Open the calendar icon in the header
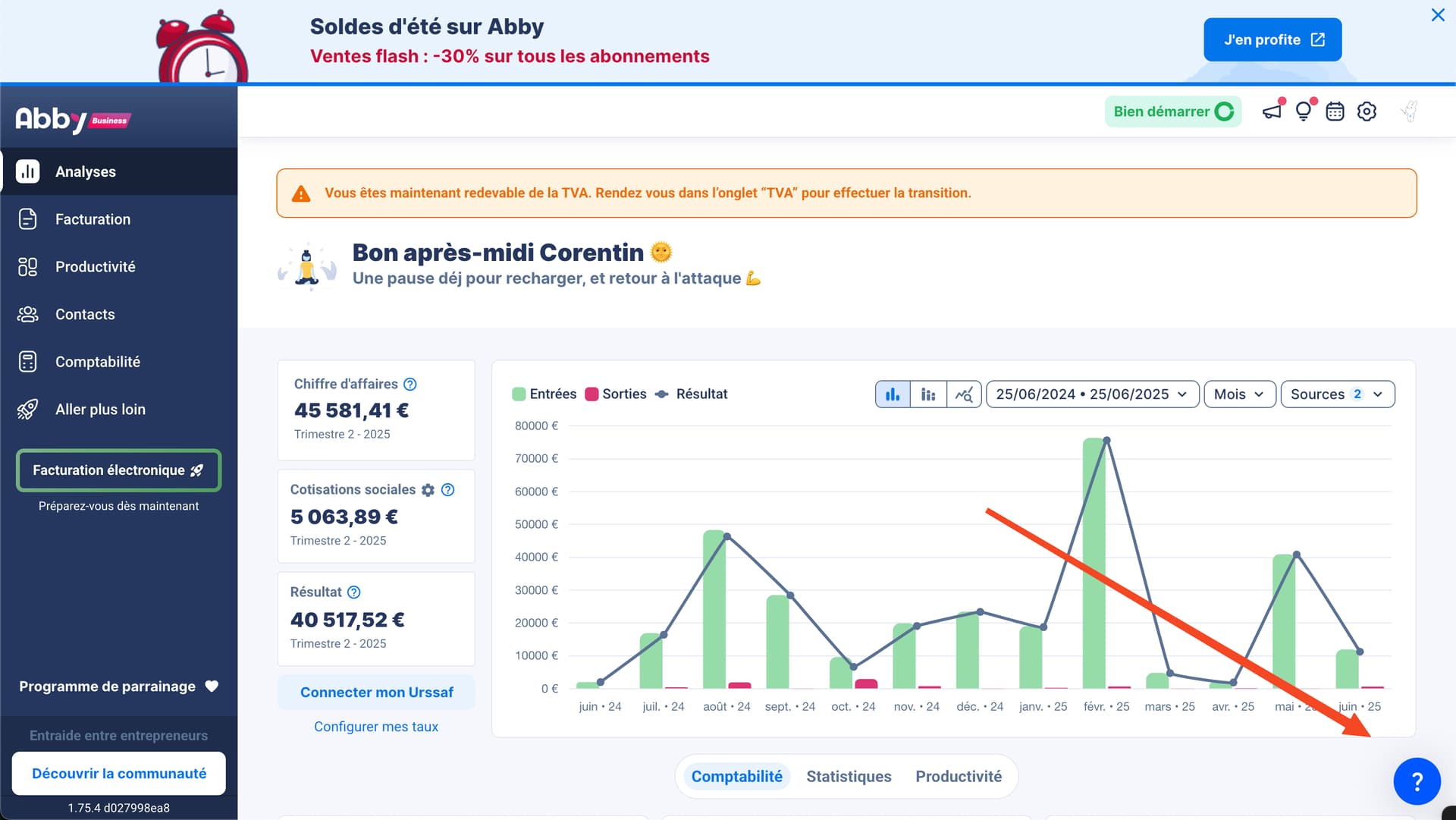This screenshot has height=820, width=1456. tap(1335, 112)
